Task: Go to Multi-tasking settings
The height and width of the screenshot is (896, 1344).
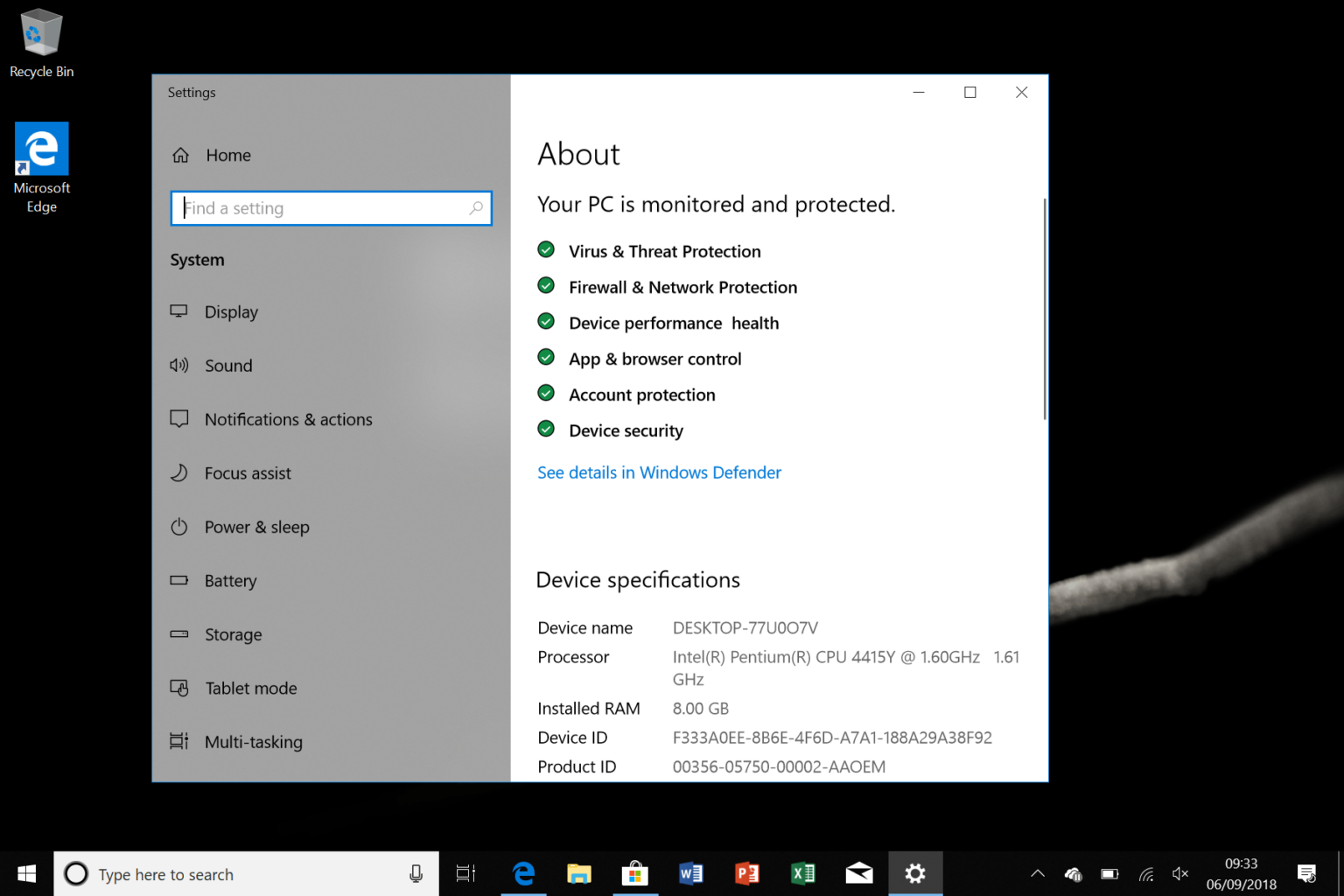Action: click(253, 742)
